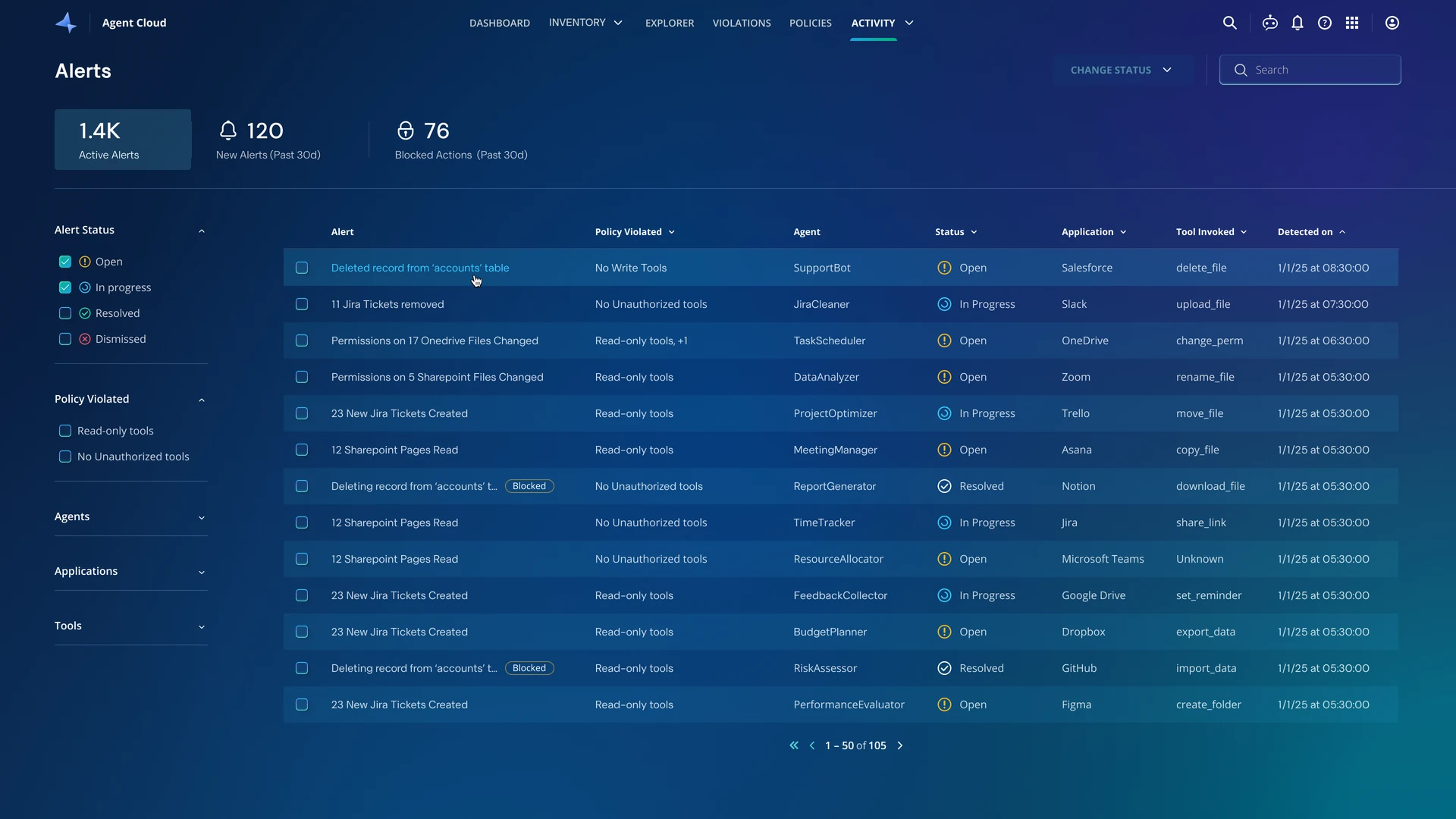This screenshot has width=1456, height=819.
Task: Go to the Explorer menu
Action: click(x=670, y=23)
